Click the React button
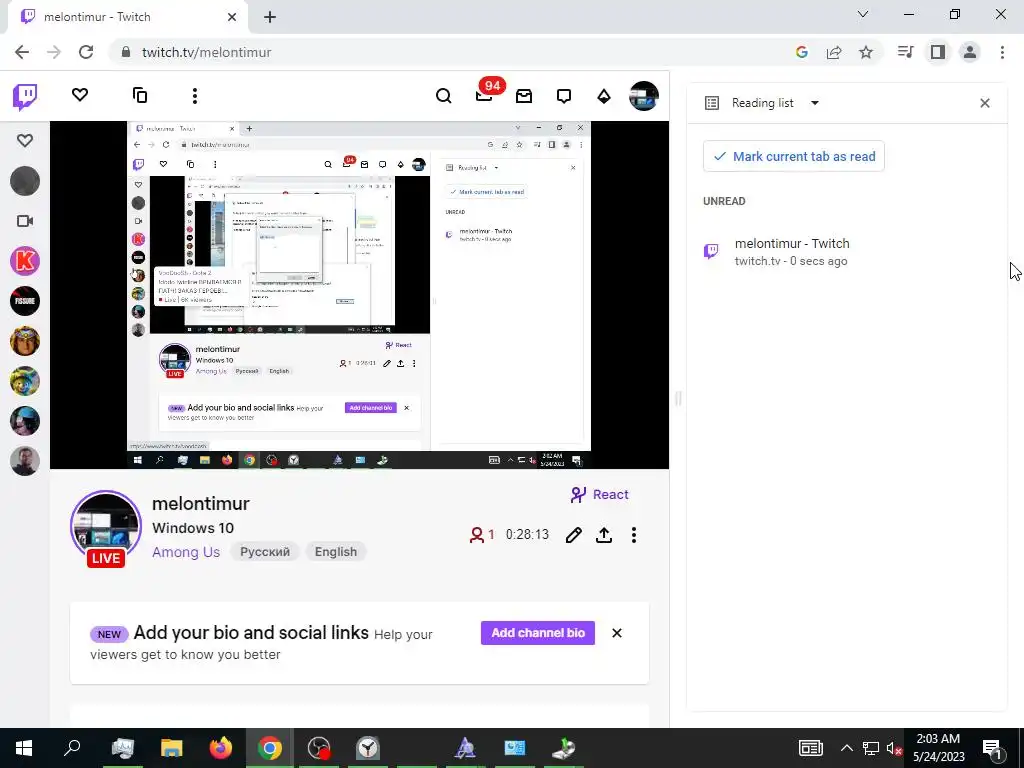 [x=599, y=495]
